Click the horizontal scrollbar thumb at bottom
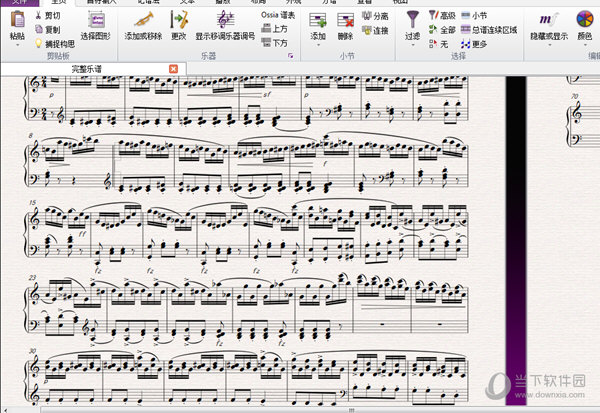The width and height of the screenshot is (600, 413). [x=351, y=410]
